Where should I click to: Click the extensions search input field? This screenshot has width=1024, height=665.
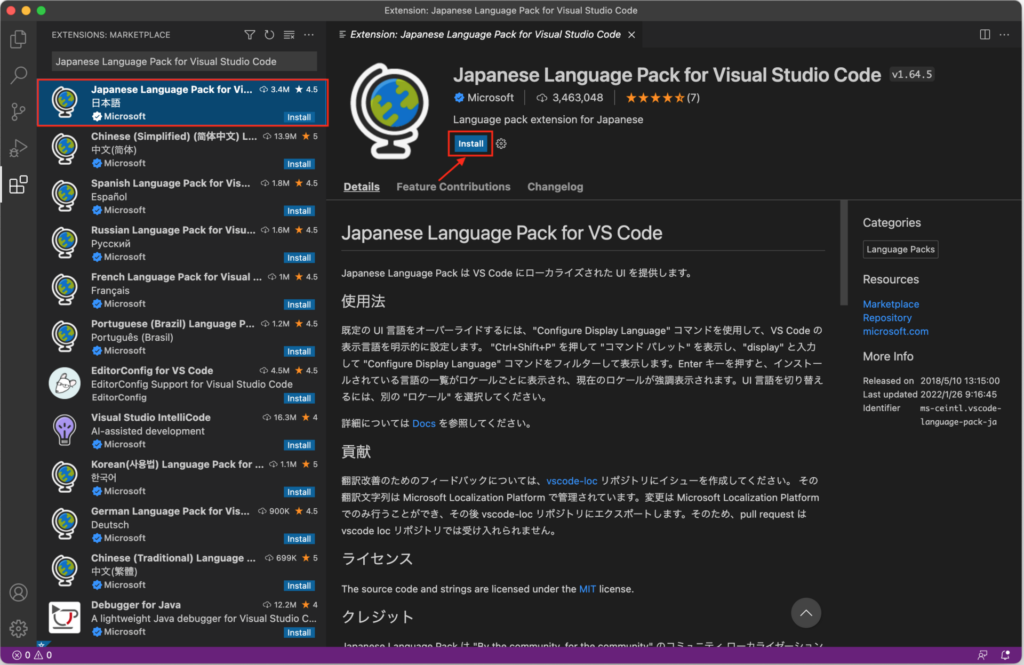coord(183,61)
